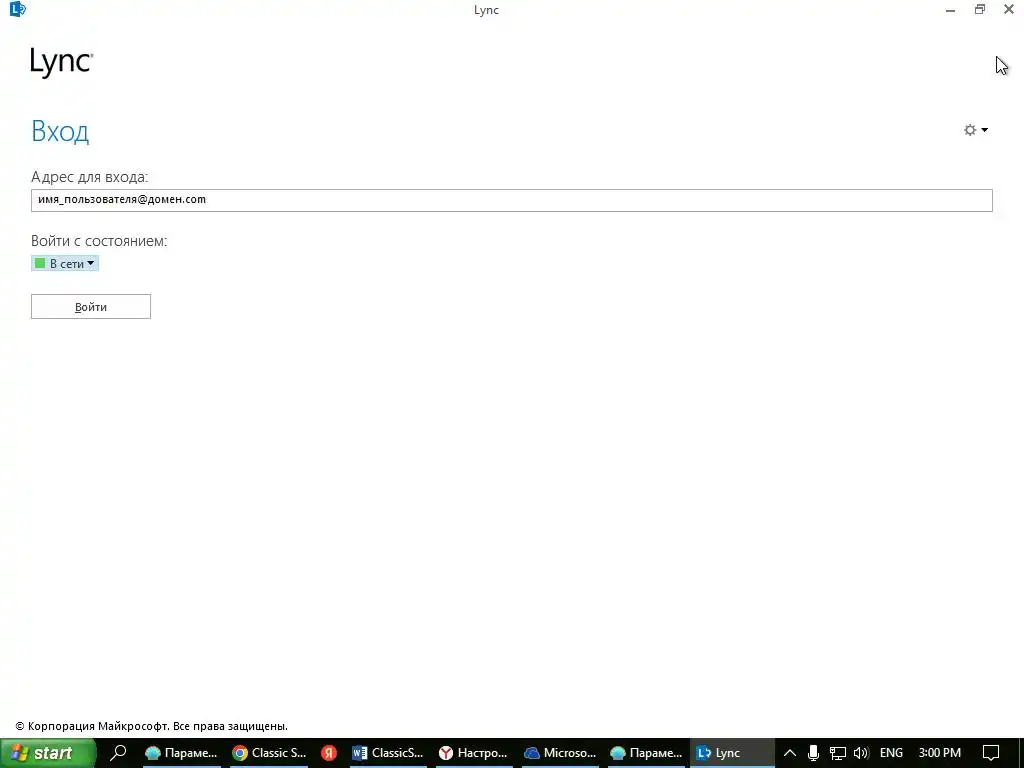1024x768 pixels.
Task: Expand the status dropdown showing "В сети"
Action: [65, 263]
